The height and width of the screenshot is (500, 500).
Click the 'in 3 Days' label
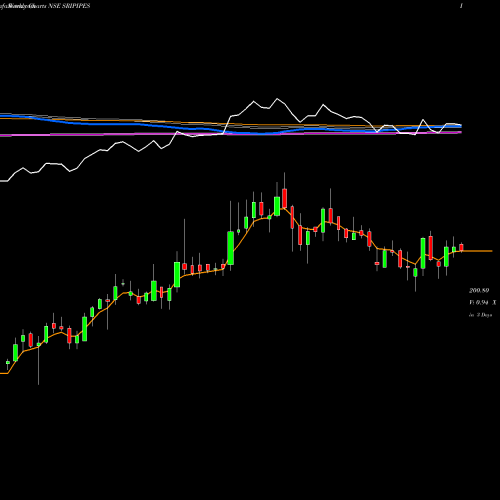(480, 315)
